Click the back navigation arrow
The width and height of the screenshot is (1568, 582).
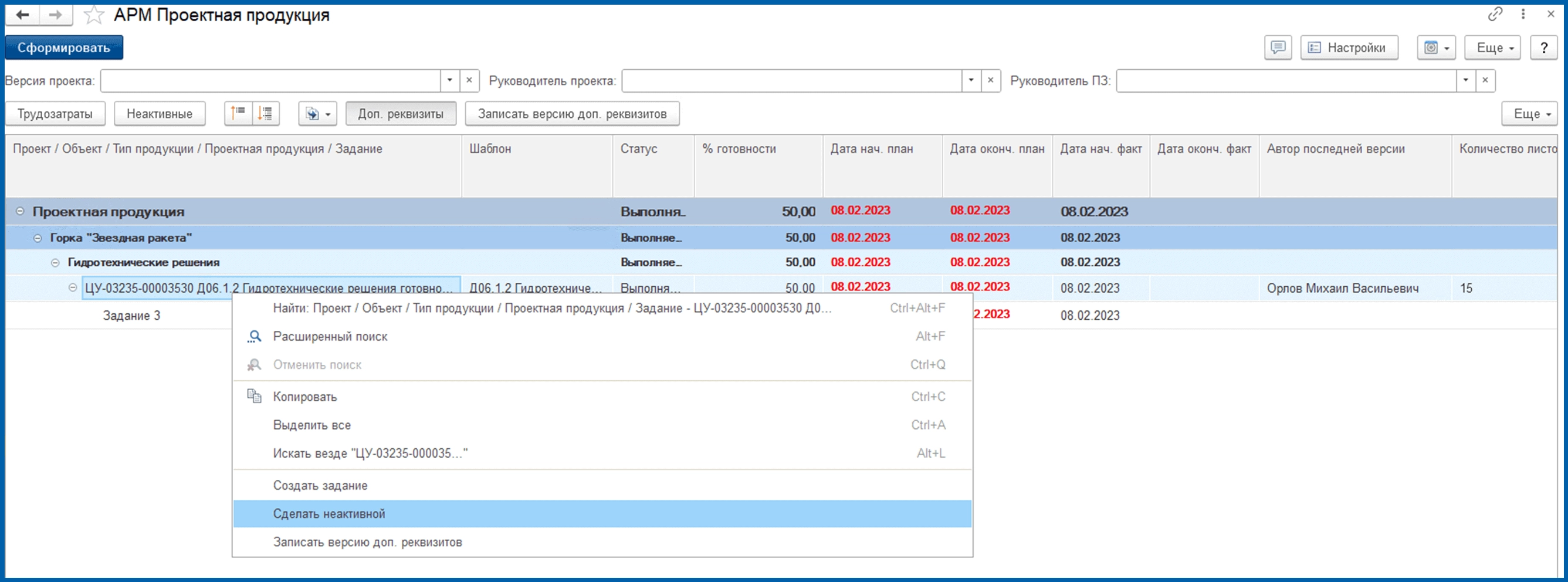click(22, 15)
